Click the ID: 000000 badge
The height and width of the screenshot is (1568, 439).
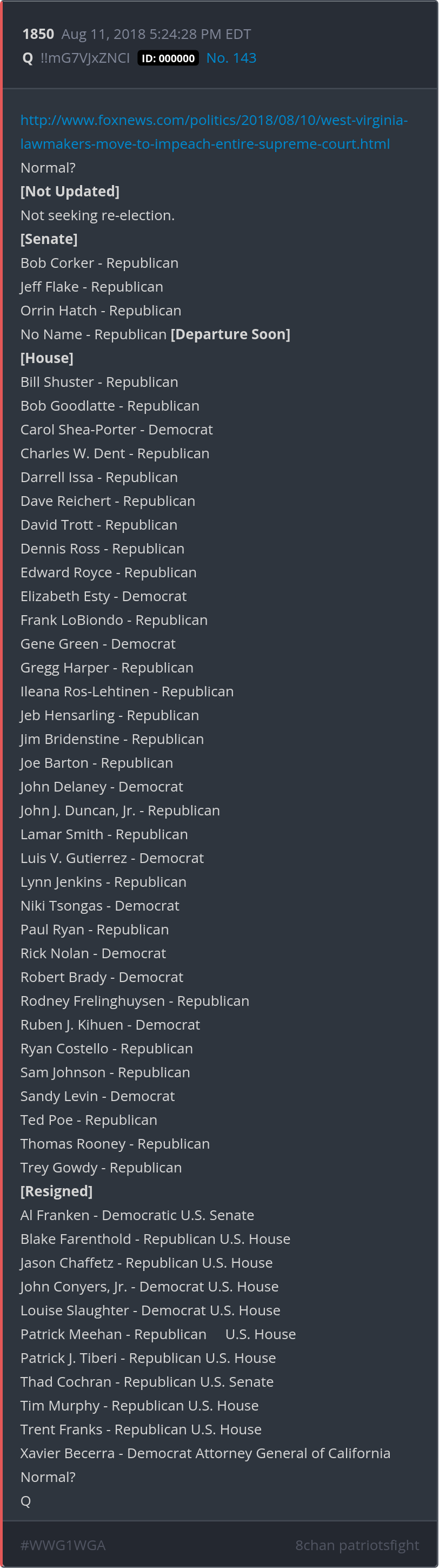168,58
